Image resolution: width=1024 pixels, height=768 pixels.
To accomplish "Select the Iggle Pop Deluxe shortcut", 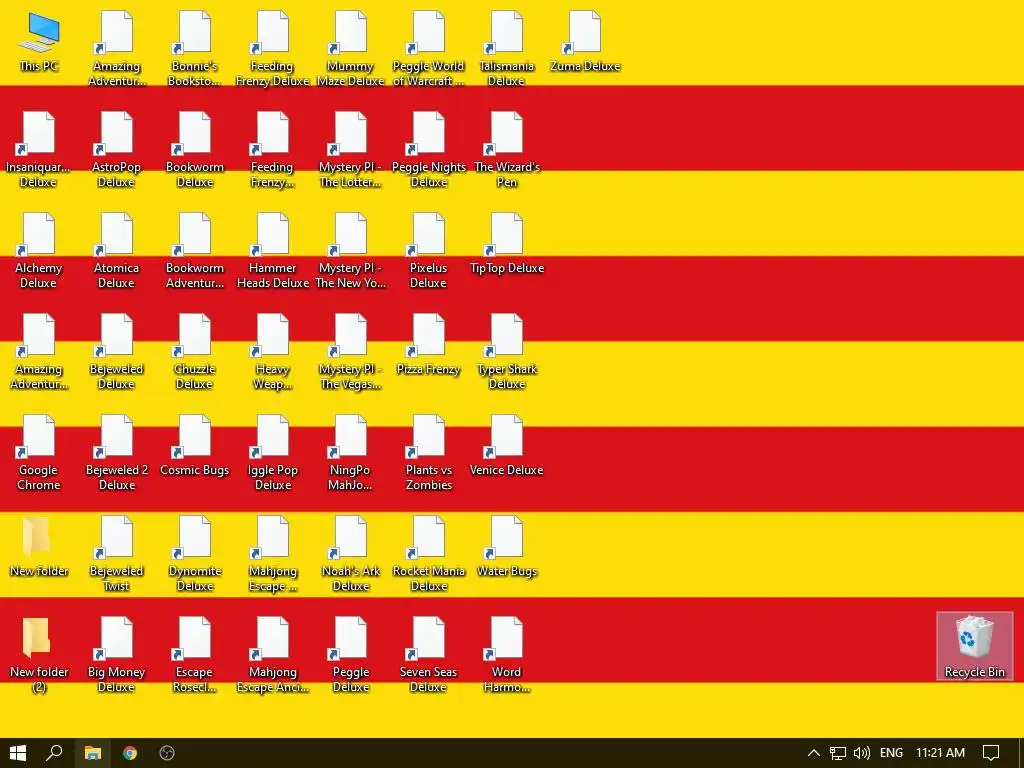I will [272, 453].
